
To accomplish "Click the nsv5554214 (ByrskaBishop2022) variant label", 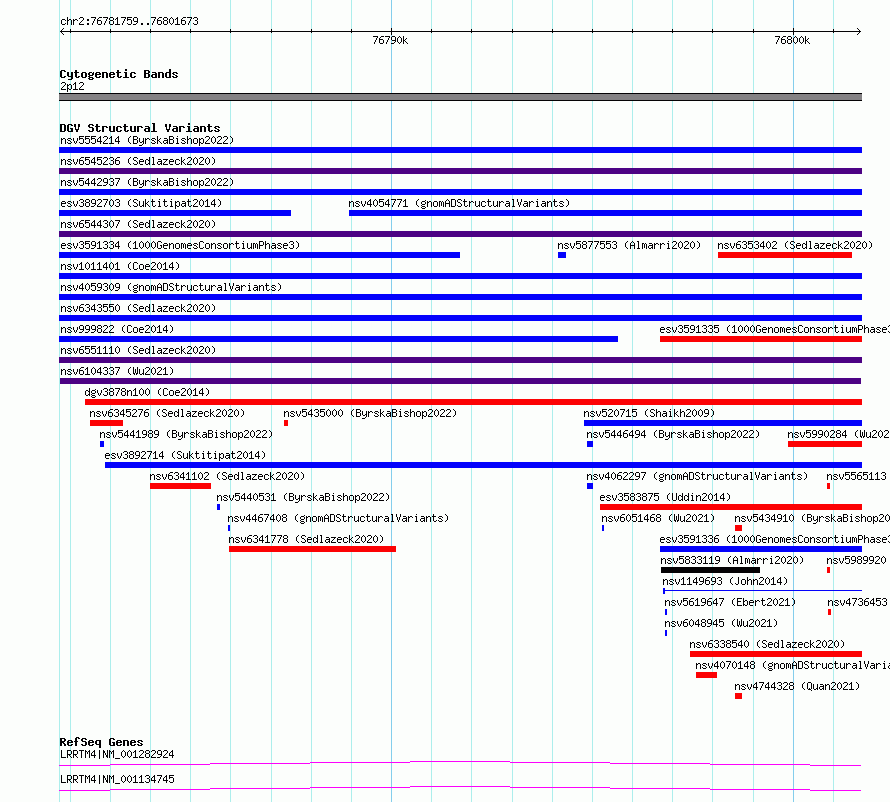I will click(147, 140).
